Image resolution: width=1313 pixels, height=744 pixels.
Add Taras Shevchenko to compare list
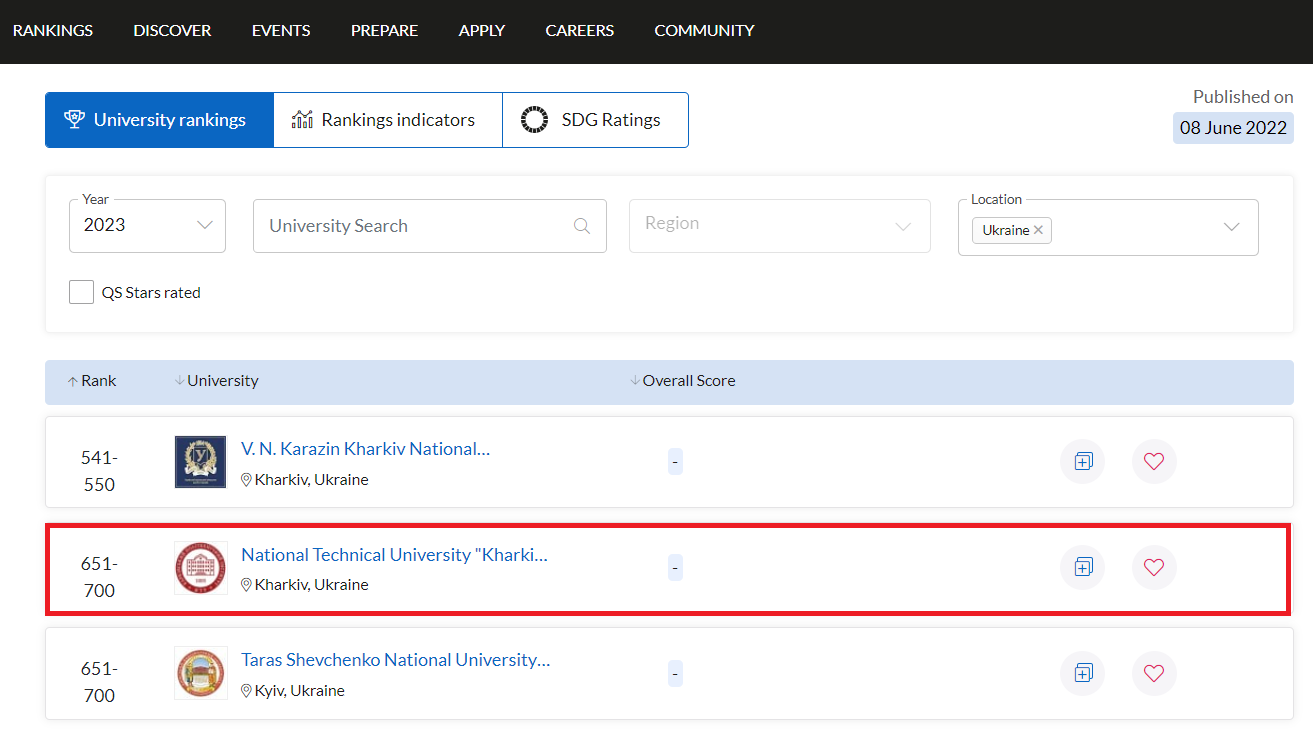tap(1082, 673)
